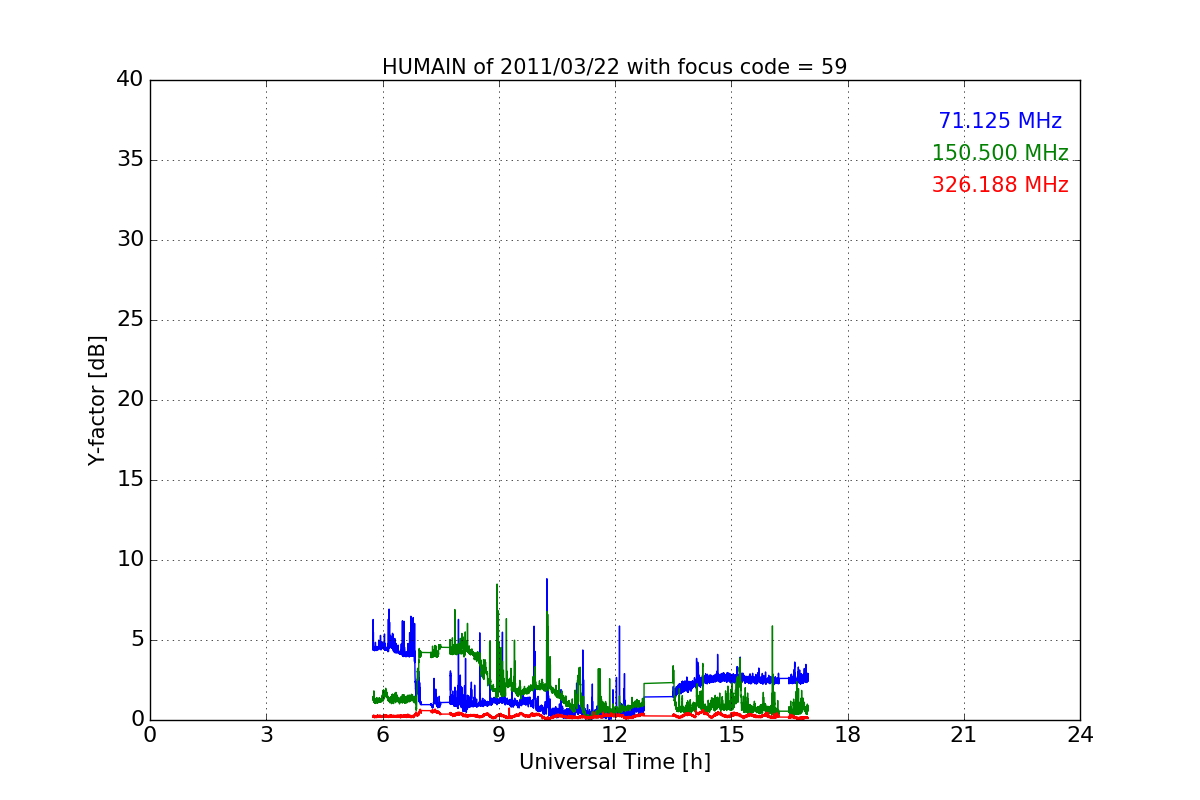
Task: Click the 'Universal Time [h]' axis label
Action: coord(614,762)
